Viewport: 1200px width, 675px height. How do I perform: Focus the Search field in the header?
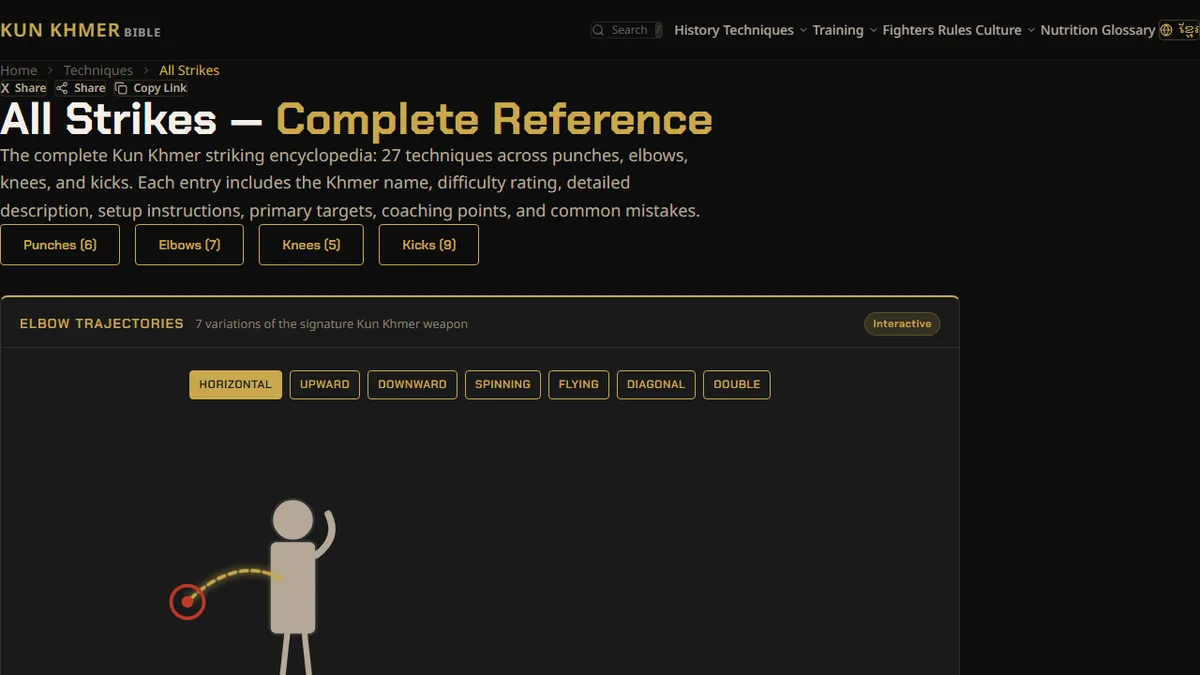pyautogui.click(x=626, y=30)
